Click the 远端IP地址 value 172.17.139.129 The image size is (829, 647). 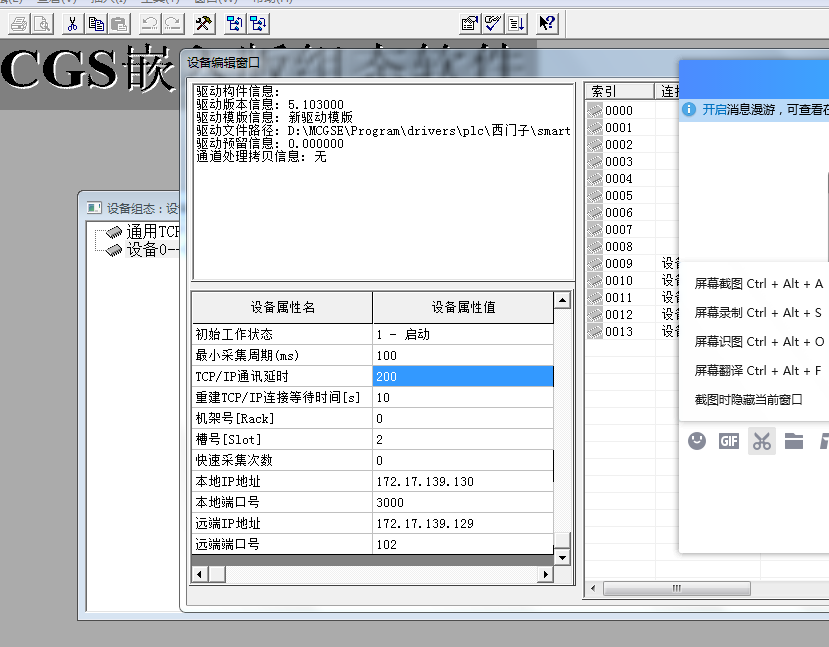point(462,523)
